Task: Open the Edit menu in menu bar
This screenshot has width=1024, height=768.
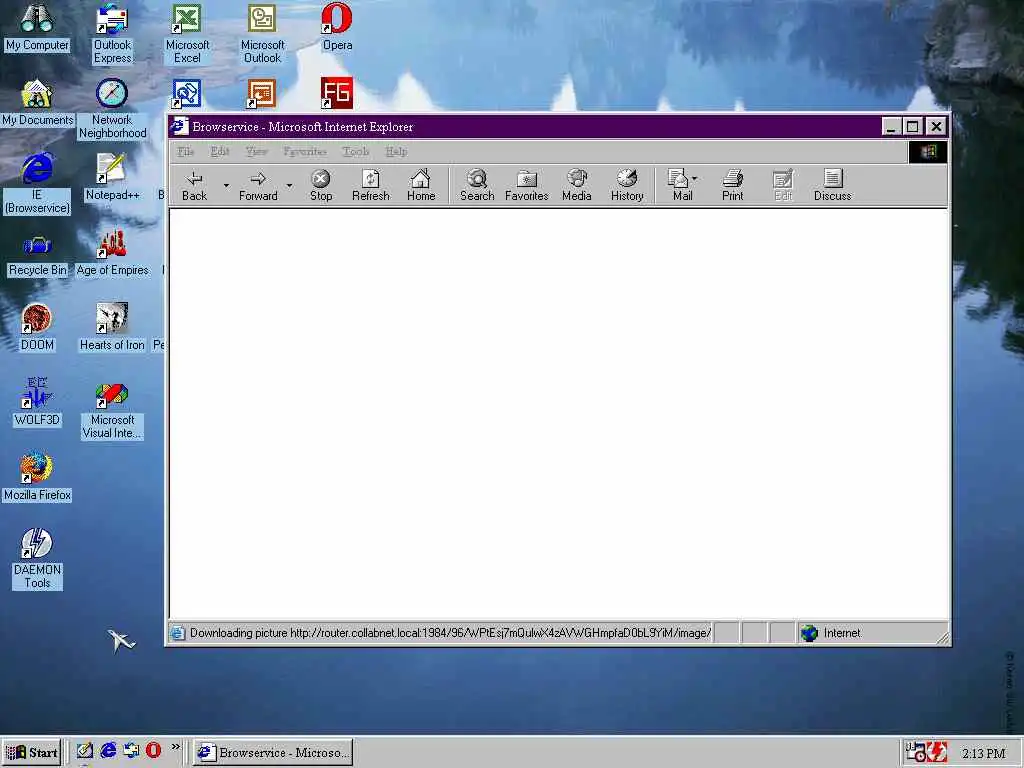Action: (x=219, y=152)
